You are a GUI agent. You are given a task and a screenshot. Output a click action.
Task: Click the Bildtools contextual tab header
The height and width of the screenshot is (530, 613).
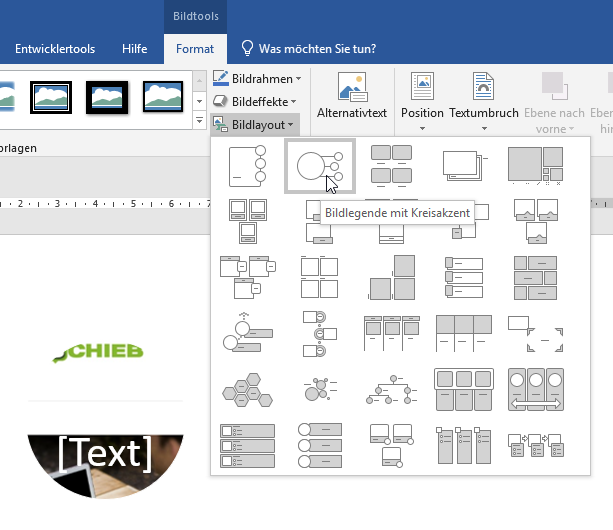click(x=196, y=16)
